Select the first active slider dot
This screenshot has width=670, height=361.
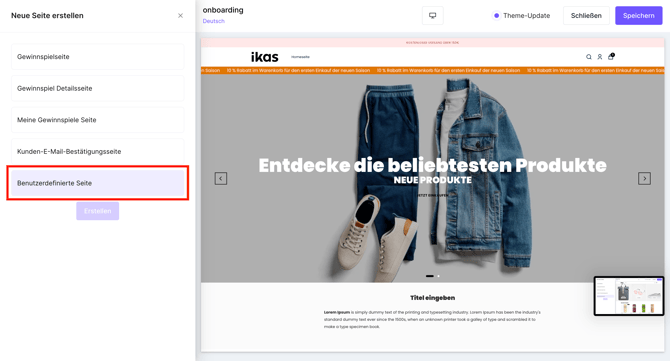tap(429, 276)
